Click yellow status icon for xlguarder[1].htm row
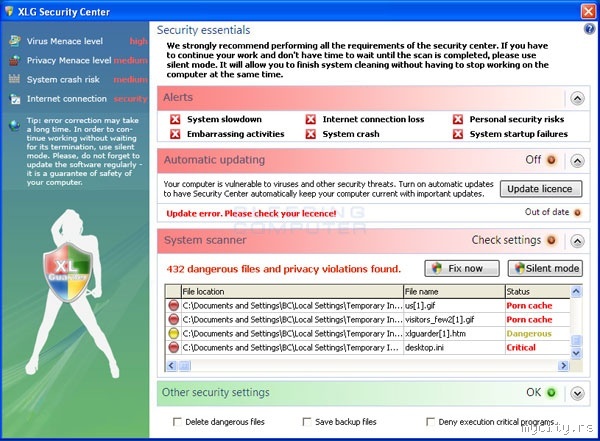 pos(173,333)
